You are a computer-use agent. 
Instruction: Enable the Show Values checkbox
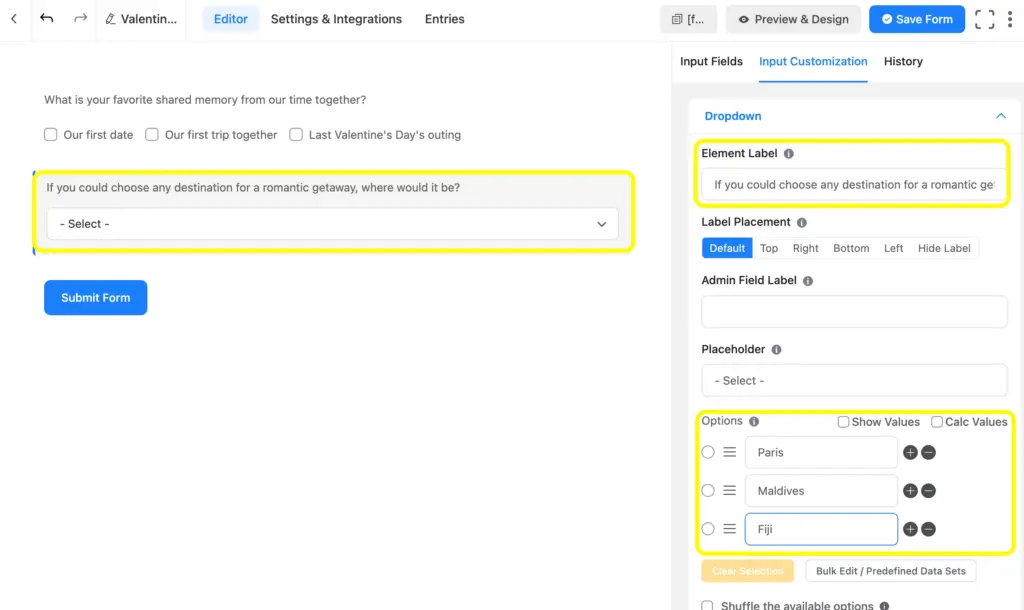[x=843, y=421]
